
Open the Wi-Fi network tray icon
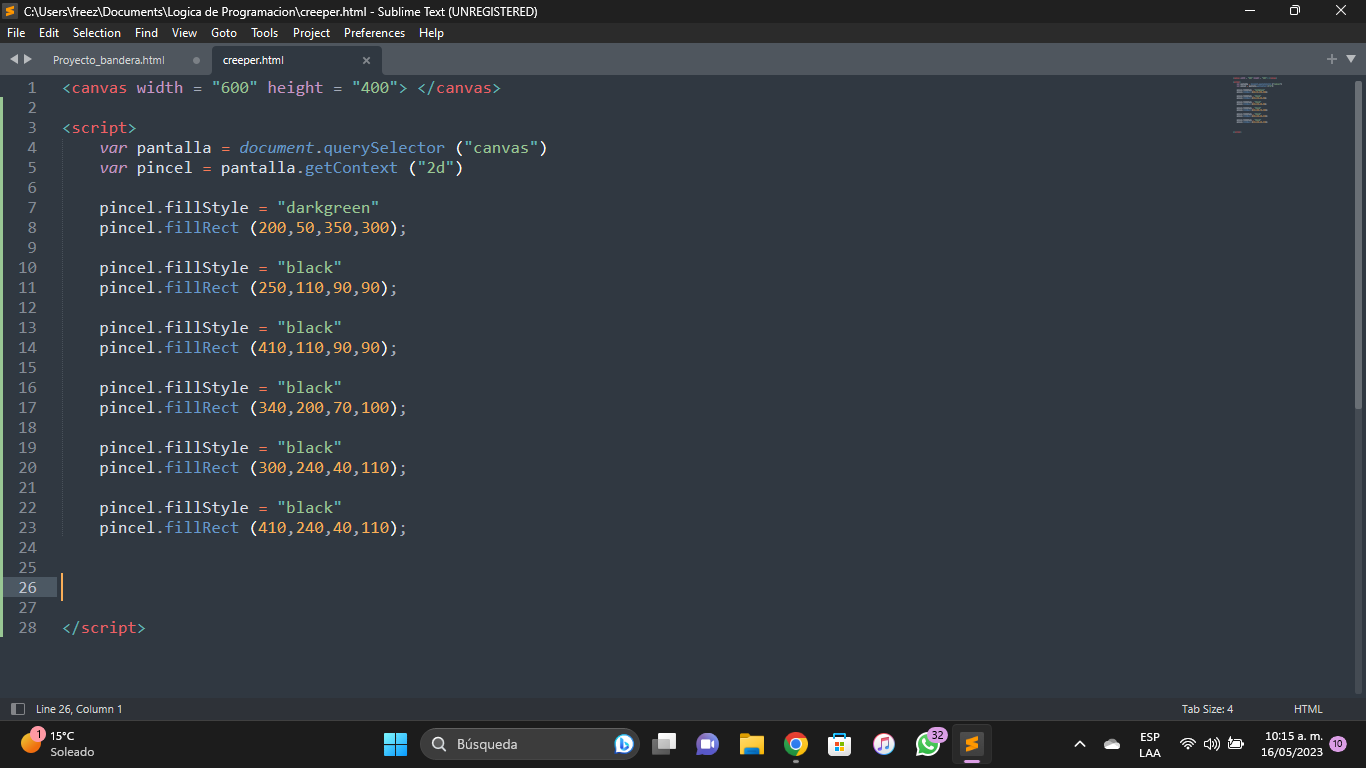(1188, 744)
